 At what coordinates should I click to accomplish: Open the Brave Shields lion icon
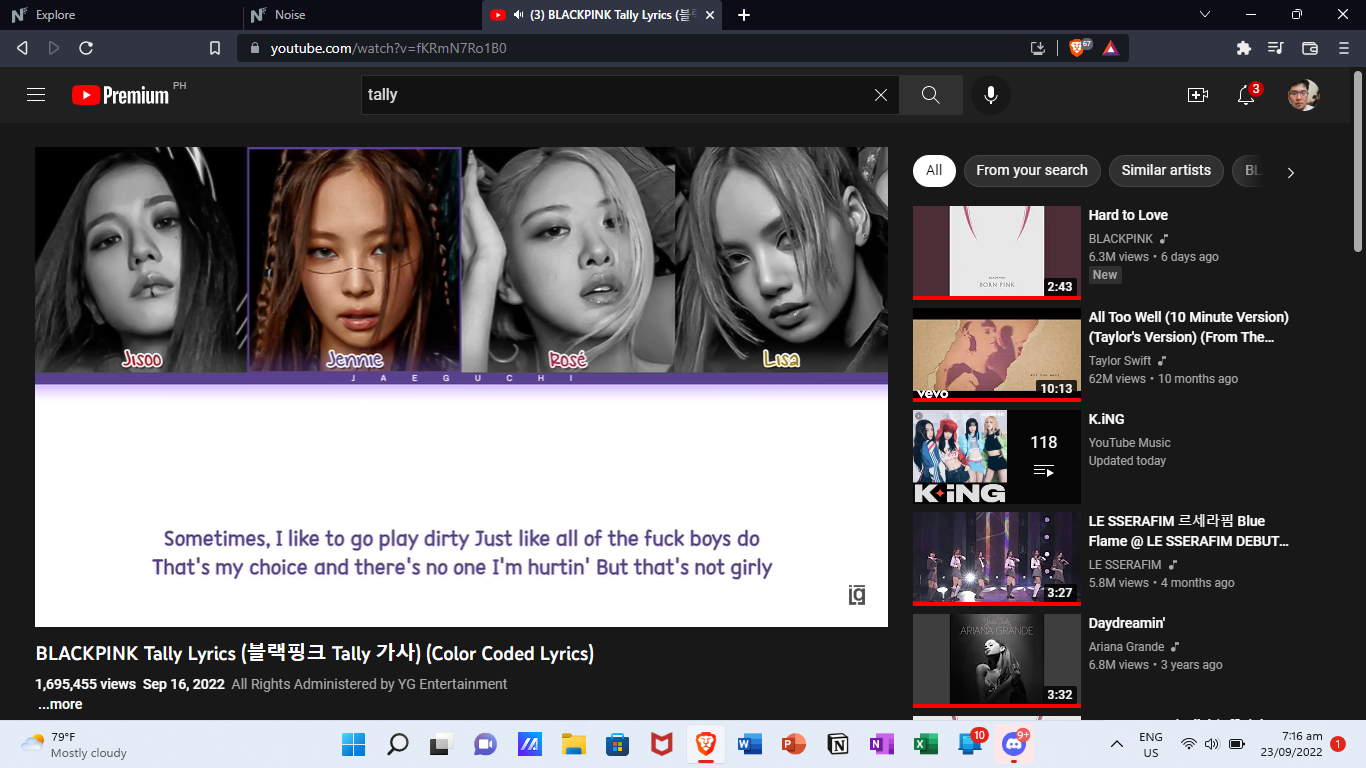tap(1079, 48)
